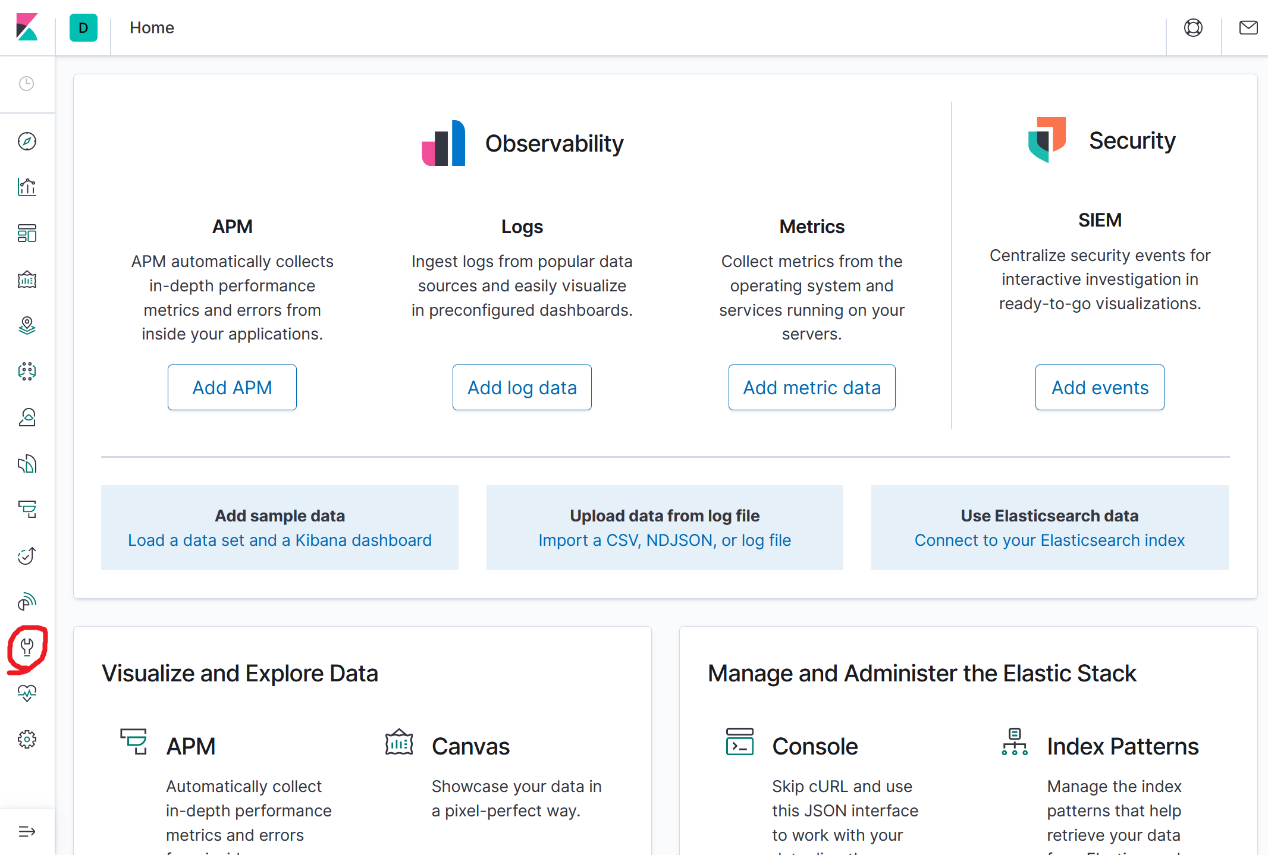
Task: Follow Connect to your Elasticsearch index link
Action: [x=1050, y=540]
